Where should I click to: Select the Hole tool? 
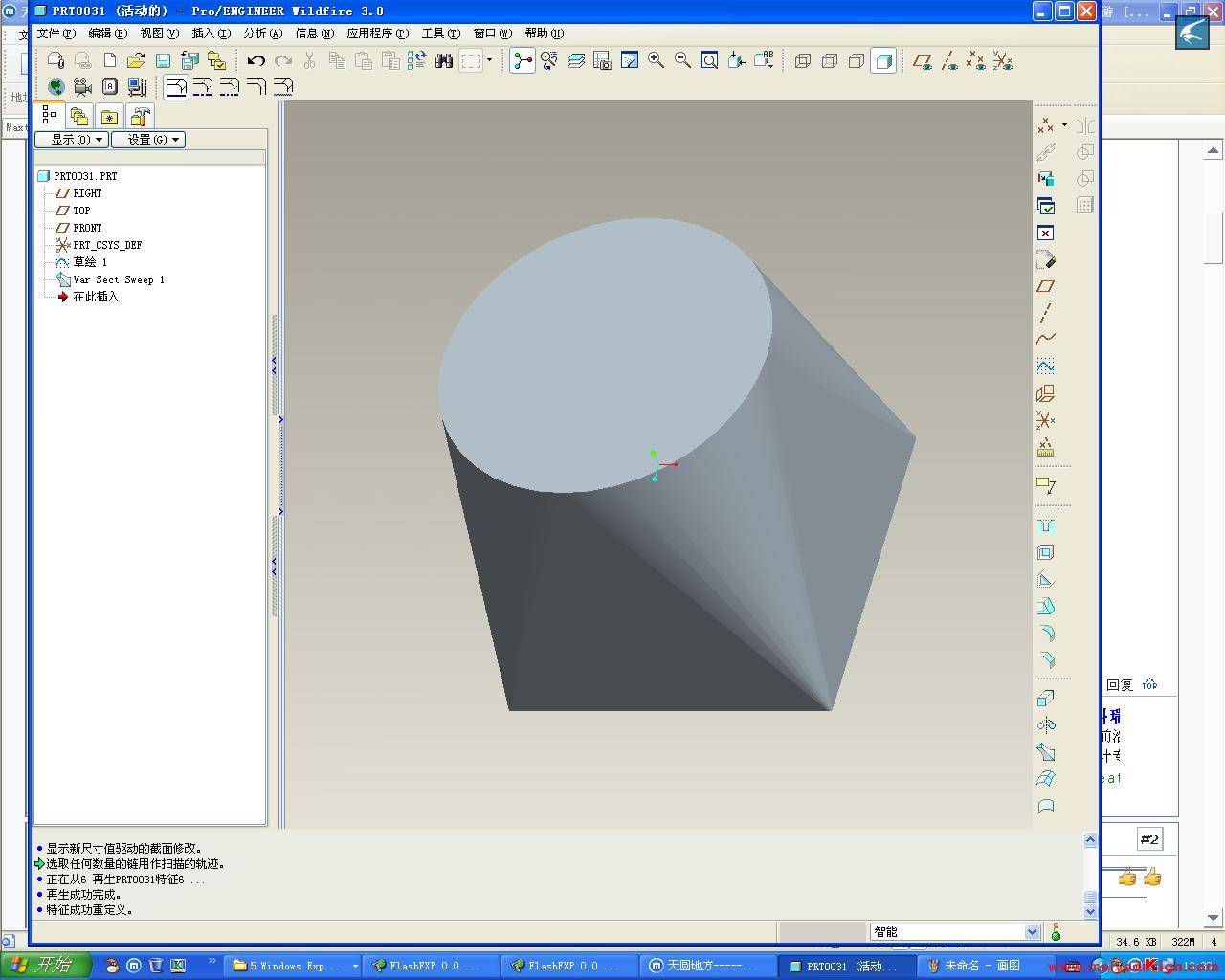1046,525
